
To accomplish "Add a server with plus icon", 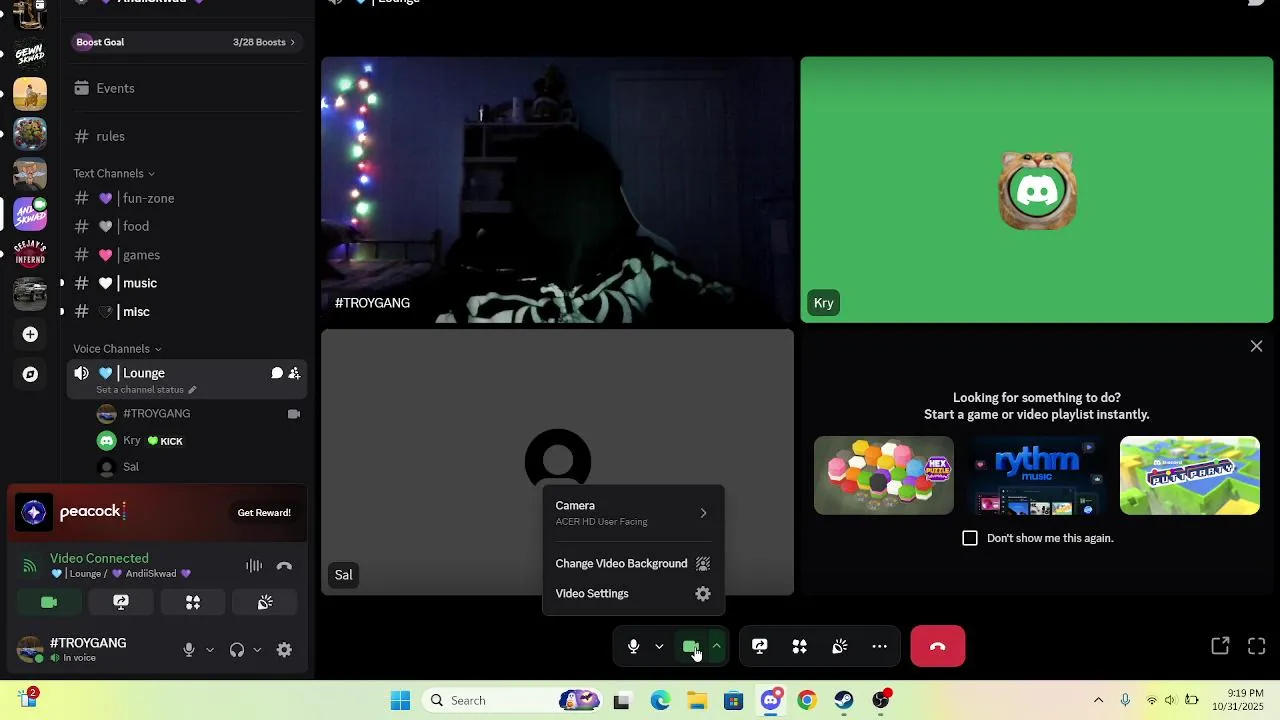I will [x=30, y=334].
